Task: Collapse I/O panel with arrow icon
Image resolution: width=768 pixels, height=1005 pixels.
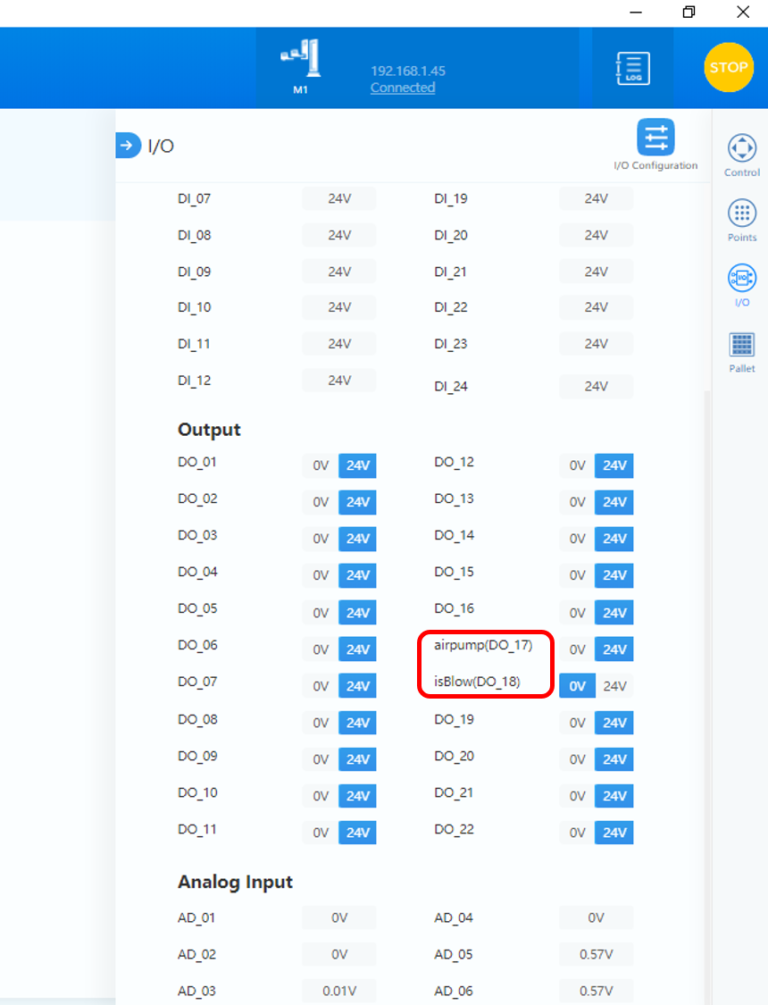Action: coord(128,146)
